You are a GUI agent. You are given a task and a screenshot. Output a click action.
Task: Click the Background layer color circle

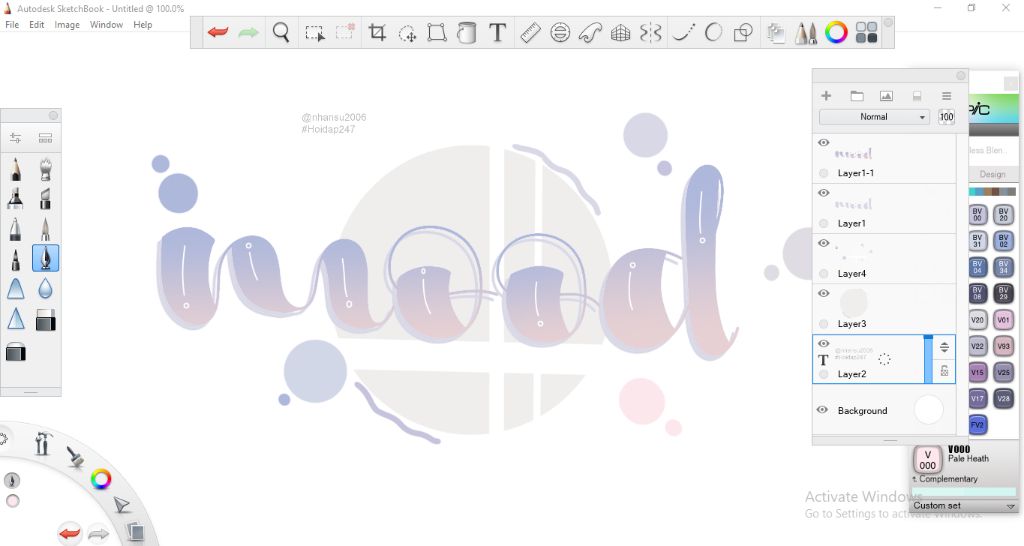coord(929,410)
